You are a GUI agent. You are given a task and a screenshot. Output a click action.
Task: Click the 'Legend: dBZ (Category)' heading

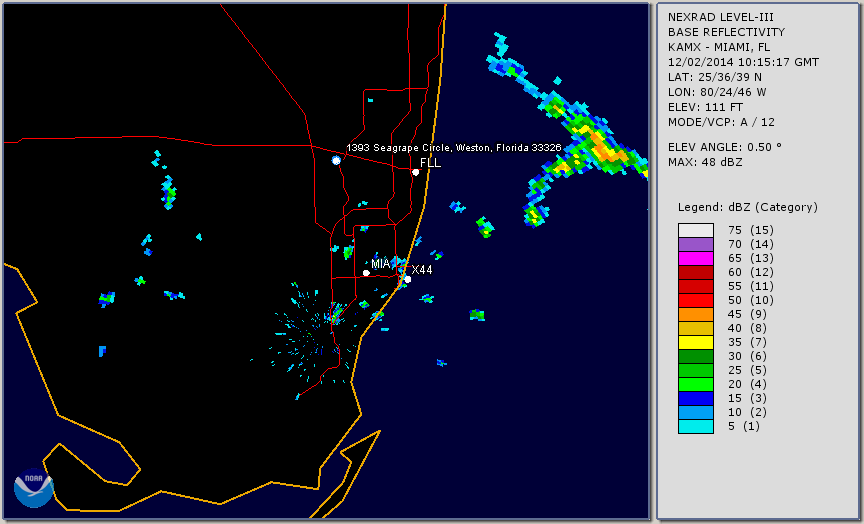748,207
